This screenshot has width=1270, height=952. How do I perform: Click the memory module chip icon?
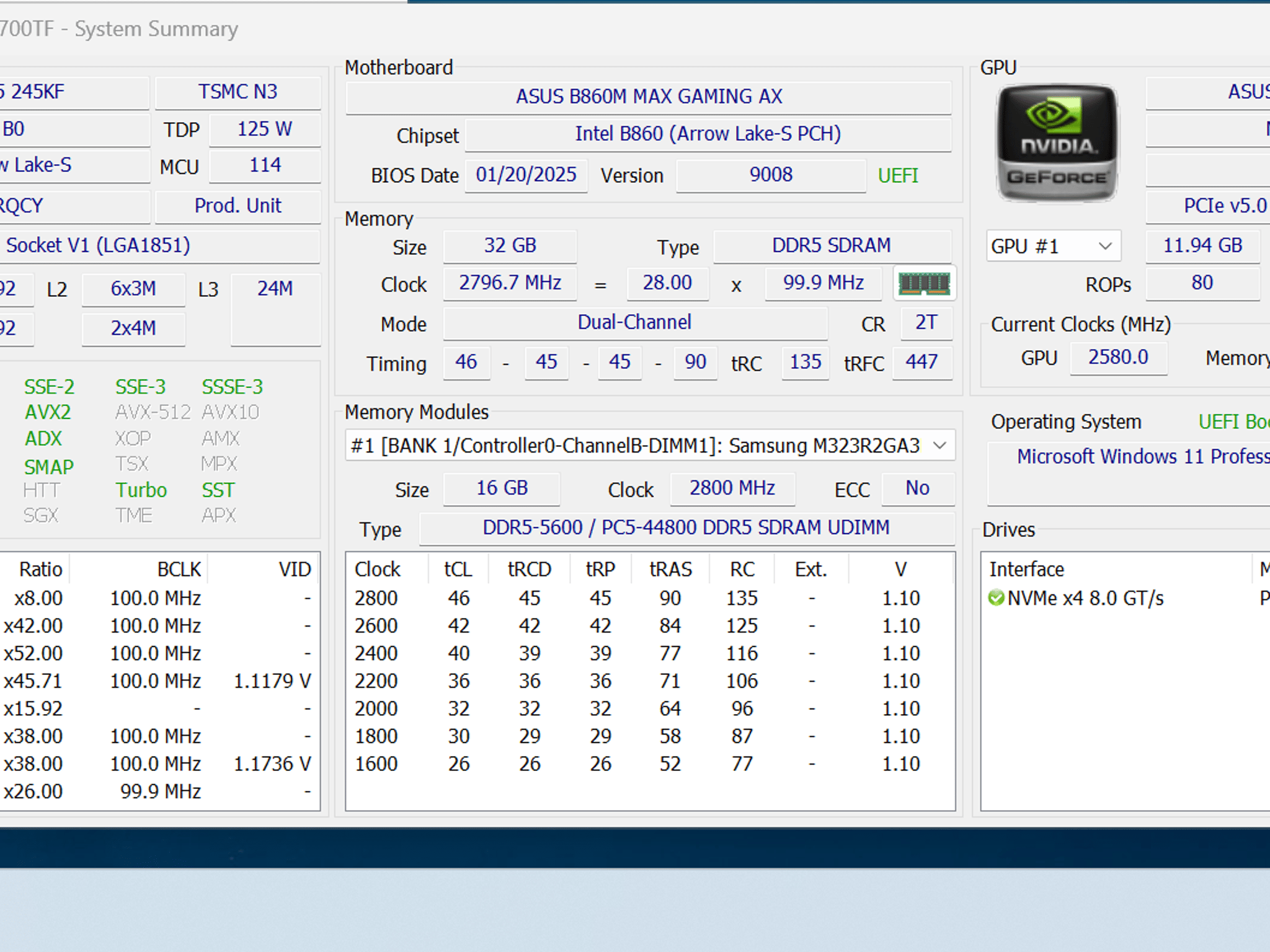[x=924, y=284]
